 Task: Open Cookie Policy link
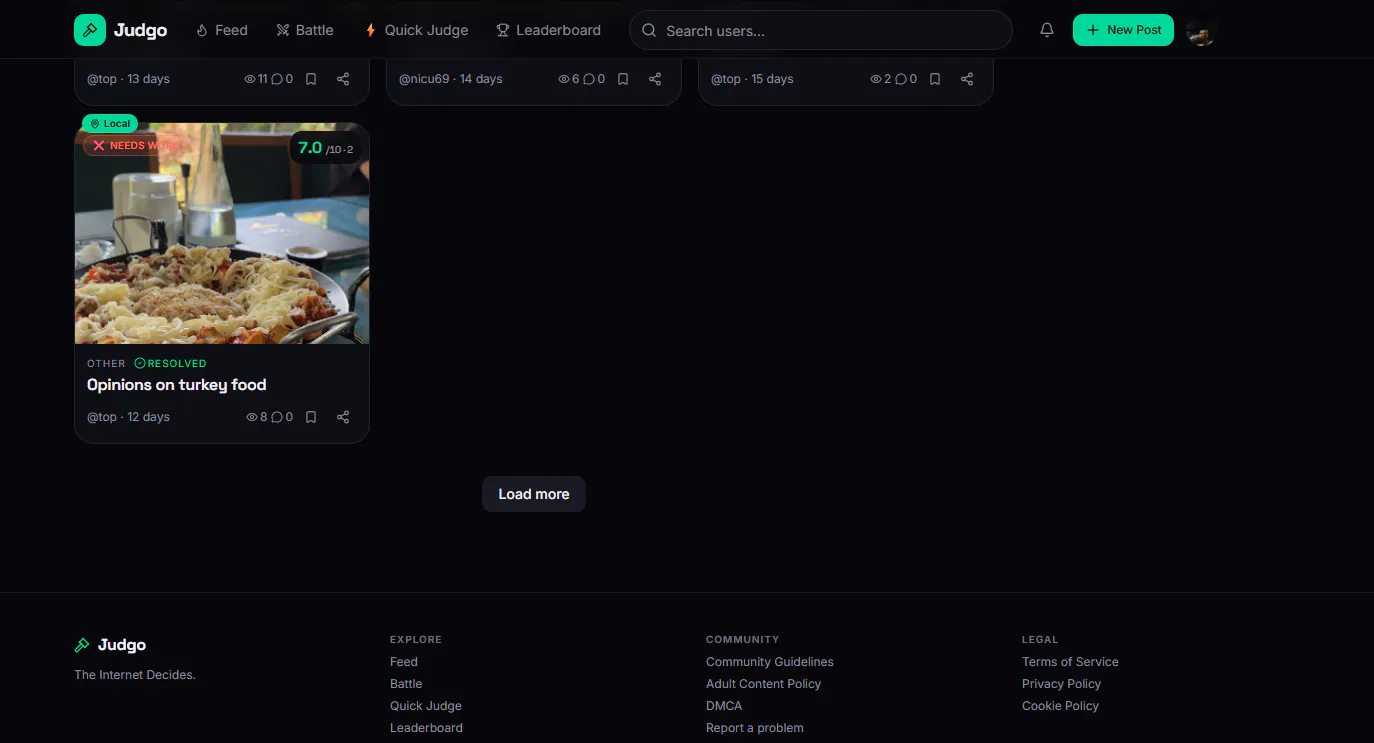point(1060,706)
